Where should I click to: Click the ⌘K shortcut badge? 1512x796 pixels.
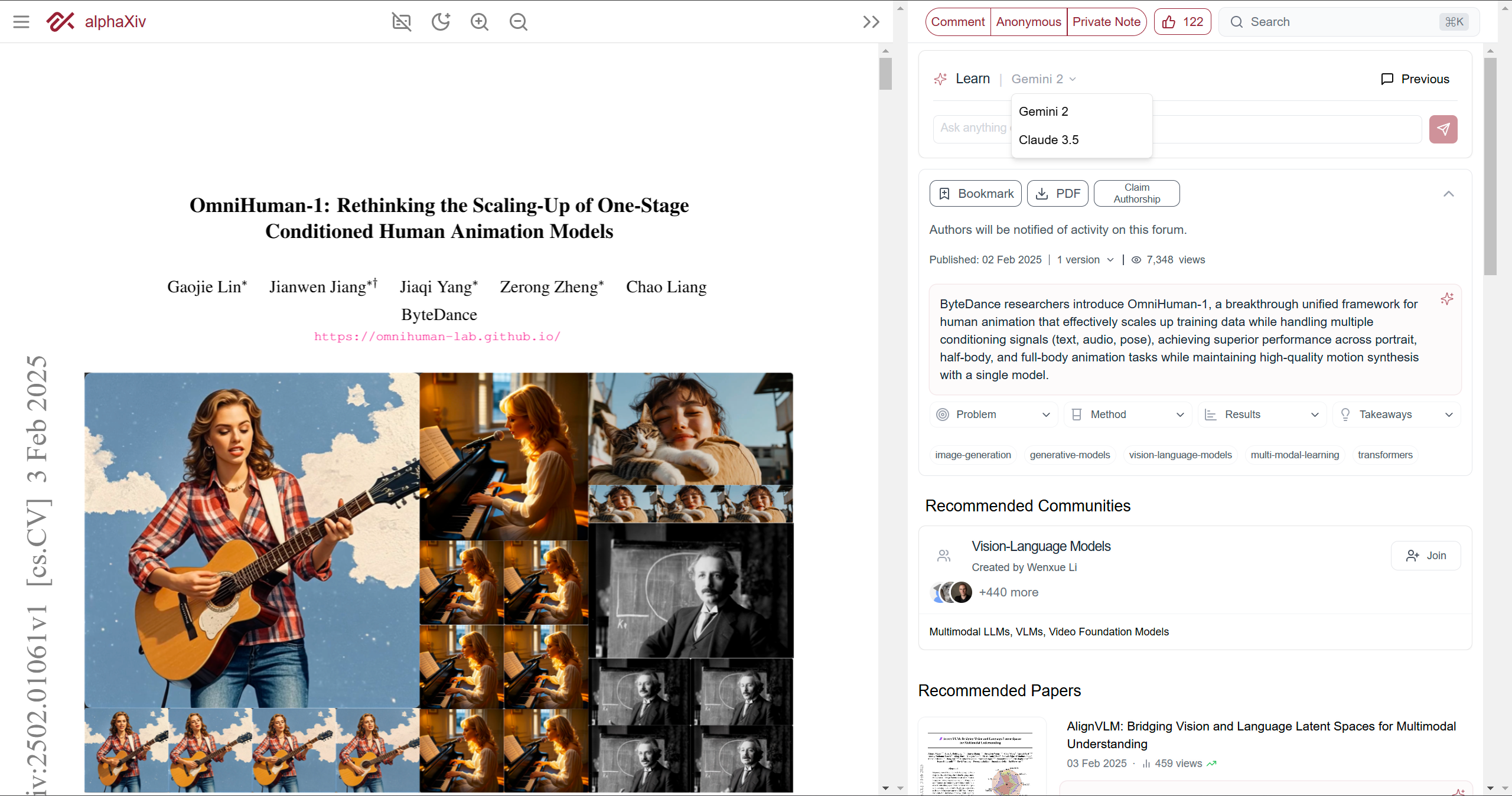(1454, 22)
